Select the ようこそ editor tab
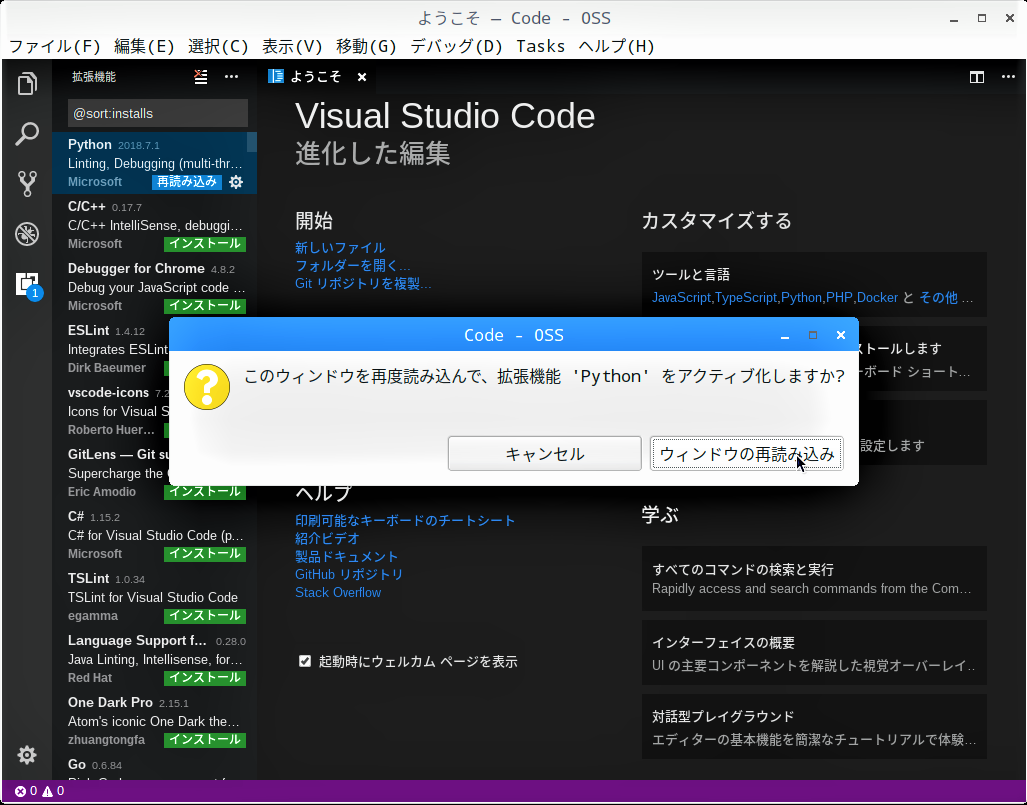Image resolution: width=1027 pixels, height=805 pixels. pyautogui.click(x=317, y=77)
